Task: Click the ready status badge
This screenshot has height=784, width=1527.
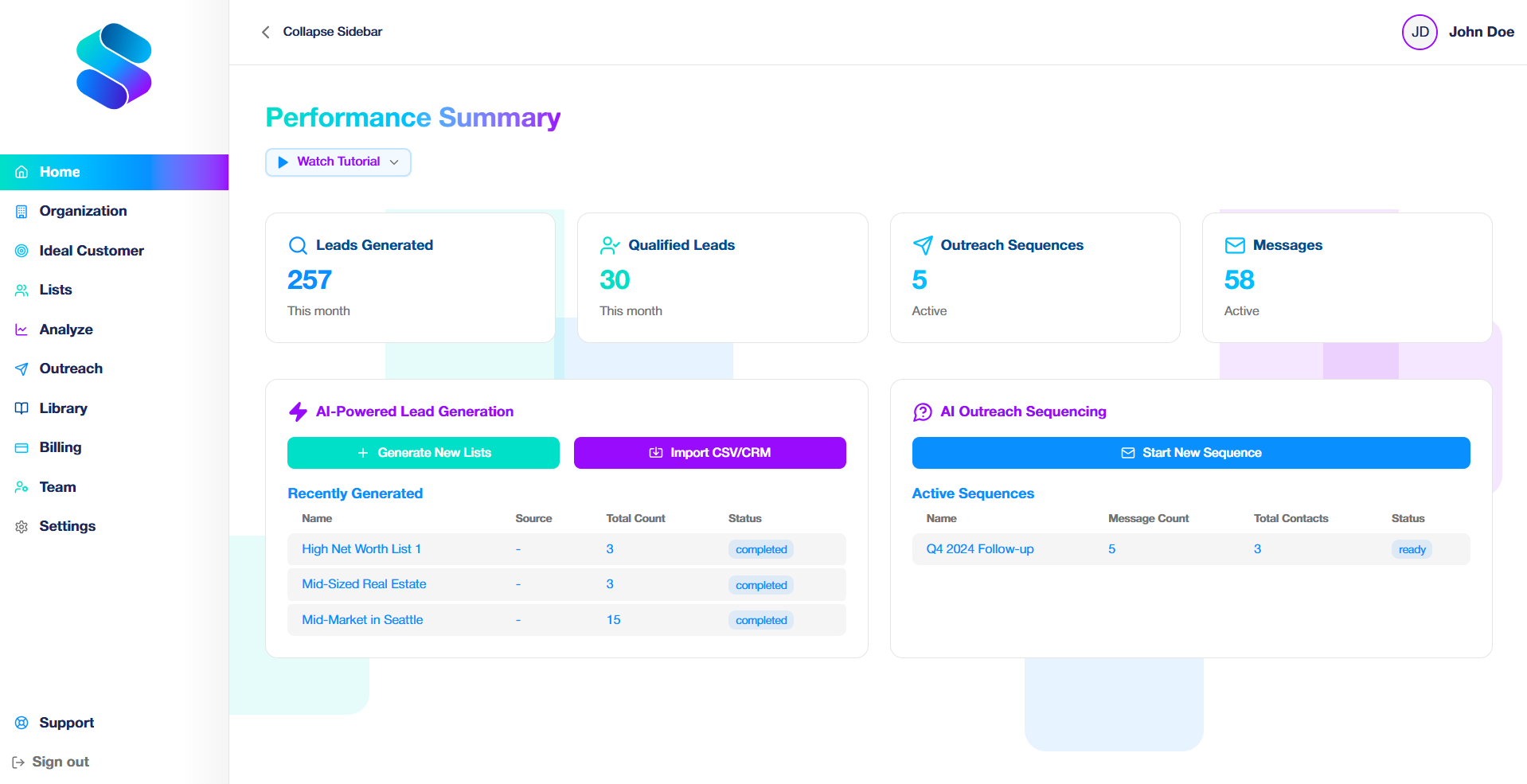Action: click(x=1411, y=548)
